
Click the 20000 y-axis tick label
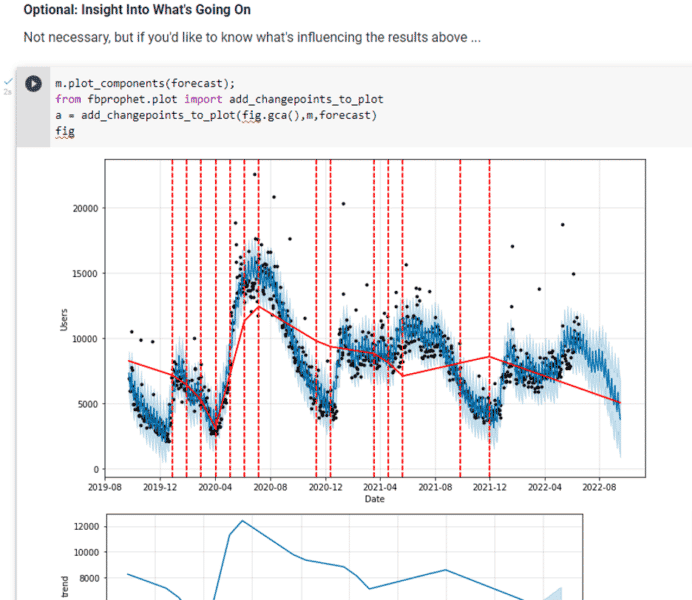tap(86, 208)
